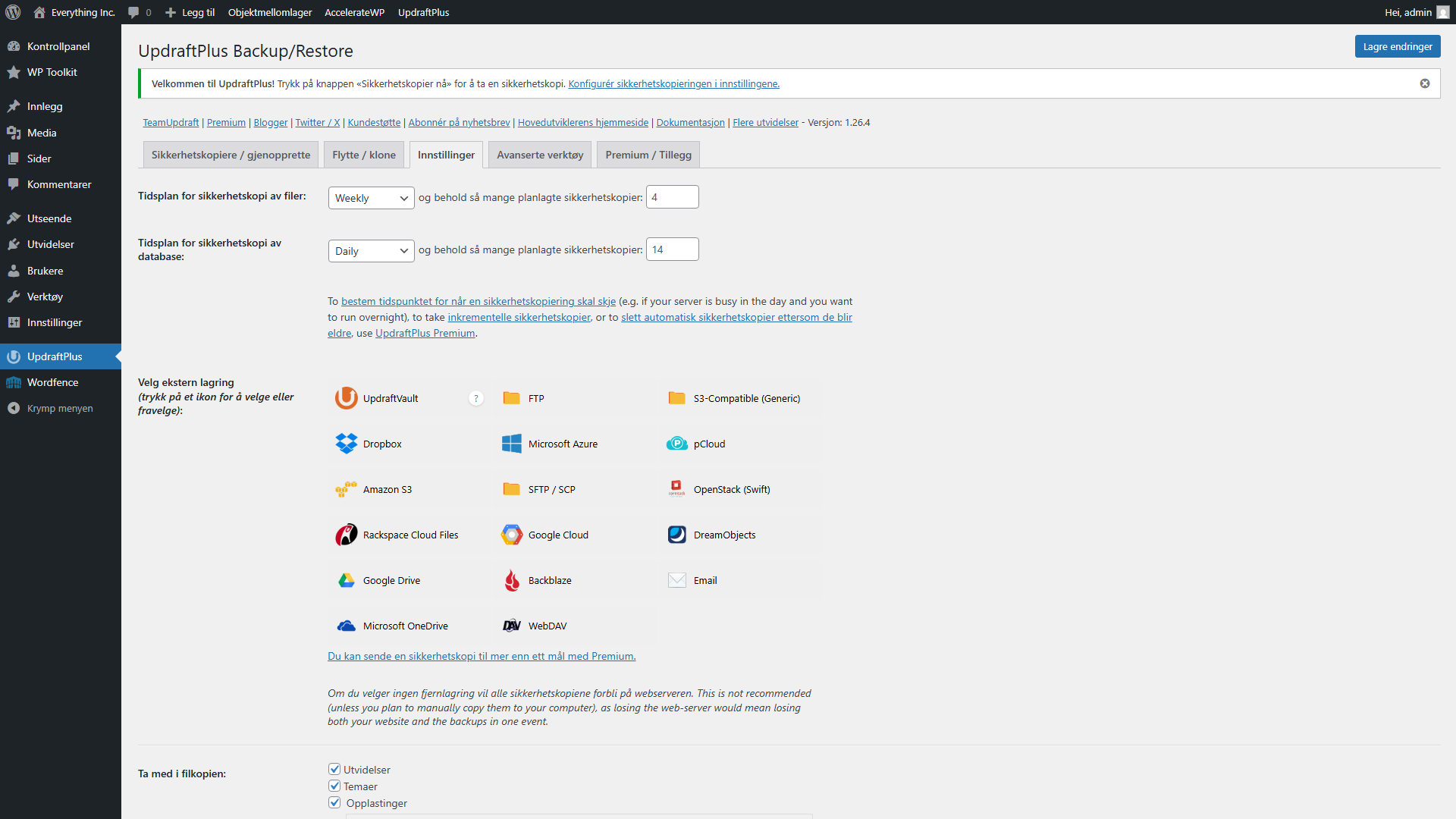Open the Kundestøtte link
Image resolution: width=1456 pixels, height=819 pixels.
coord(374,122)
